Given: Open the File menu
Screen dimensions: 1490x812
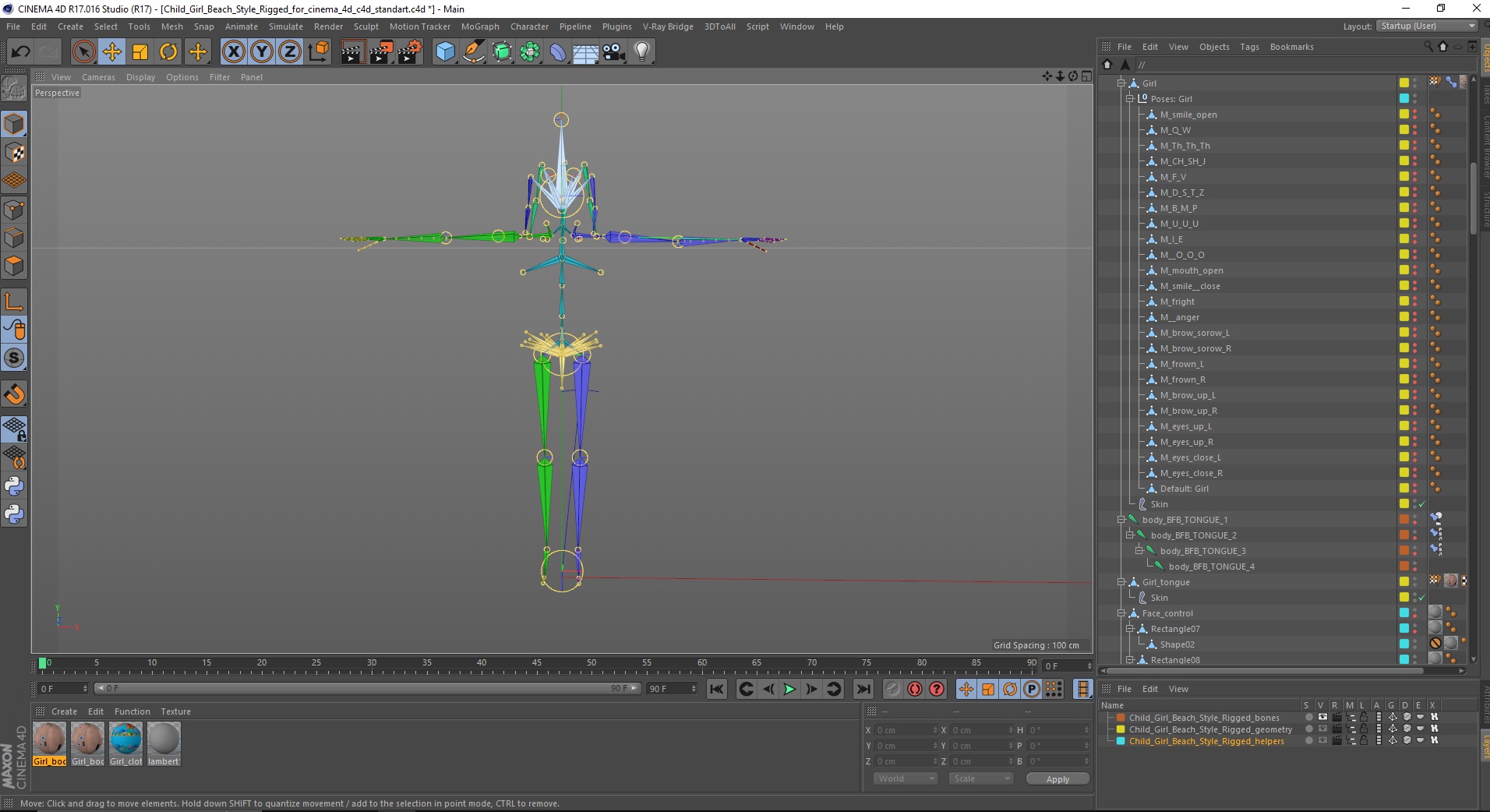Looking at the screenshot, I should point(13,26).
